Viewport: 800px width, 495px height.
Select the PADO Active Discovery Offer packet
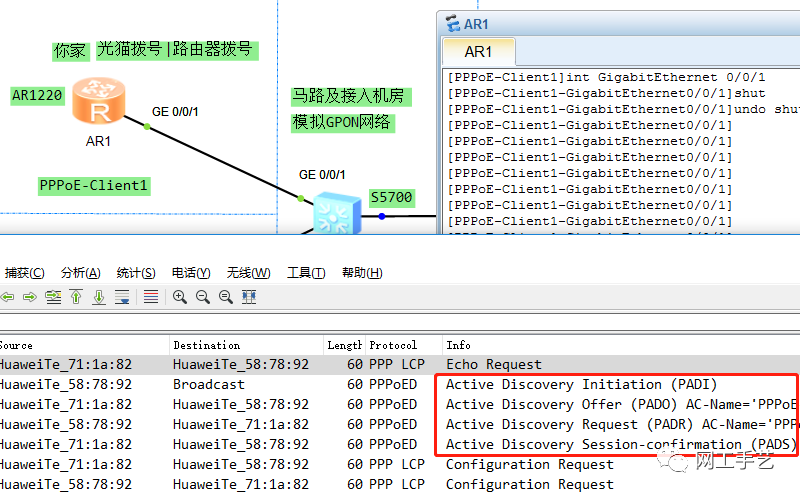[x=400, y=404]
